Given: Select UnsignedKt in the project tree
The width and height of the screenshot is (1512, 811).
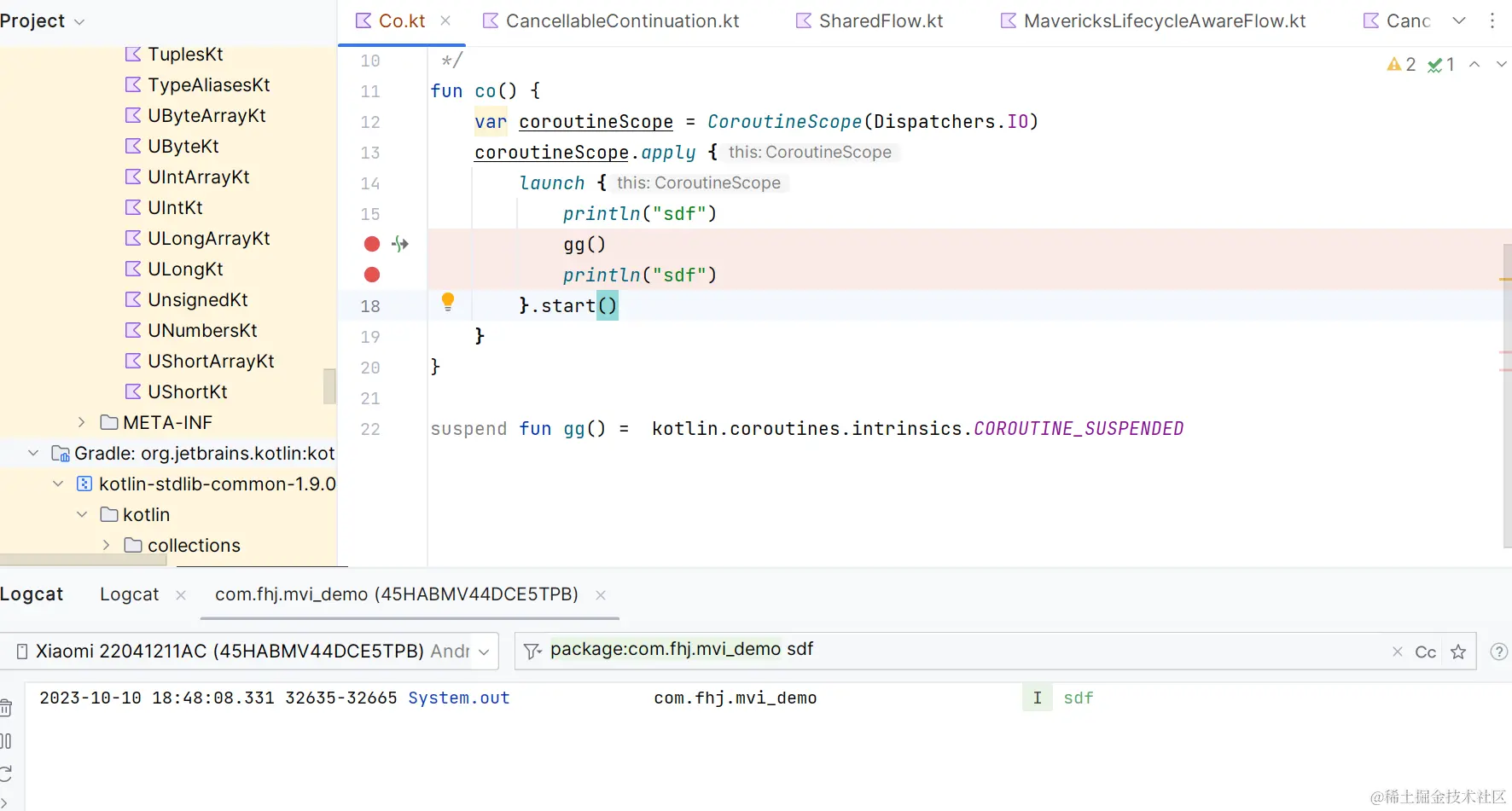Looking at the screenshot, I should [198, 300].
